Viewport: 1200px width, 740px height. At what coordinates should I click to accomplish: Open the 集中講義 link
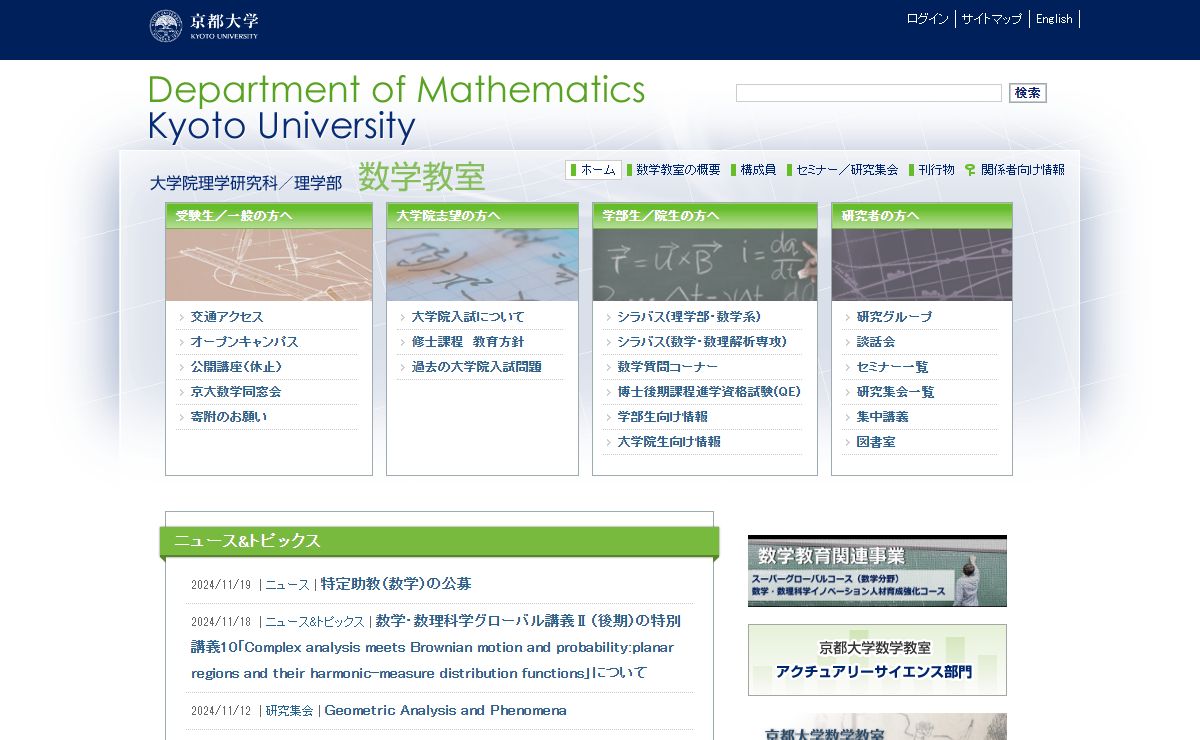[882, 417]
